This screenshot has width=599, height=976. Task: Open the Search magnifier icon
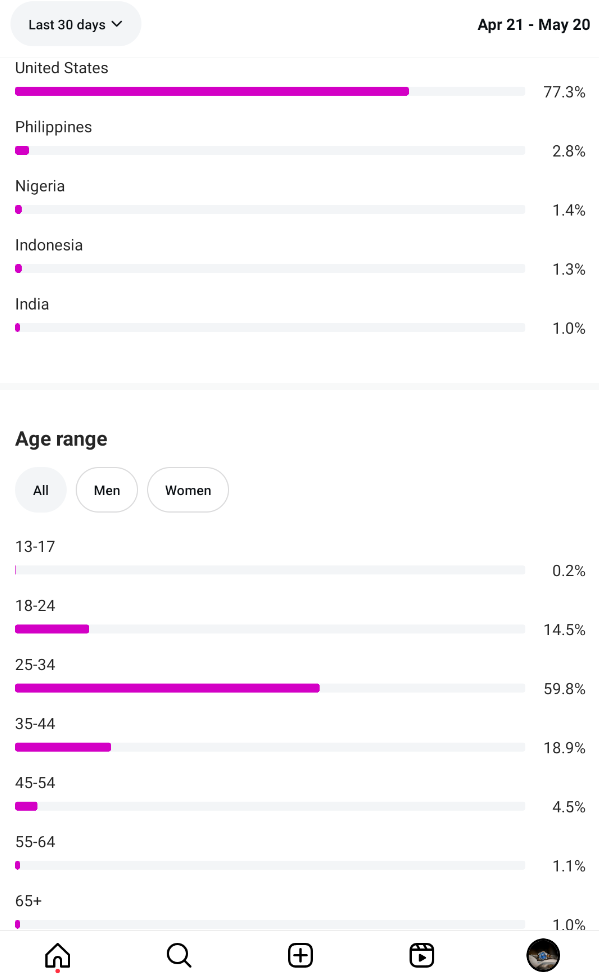tap(179, 955)
